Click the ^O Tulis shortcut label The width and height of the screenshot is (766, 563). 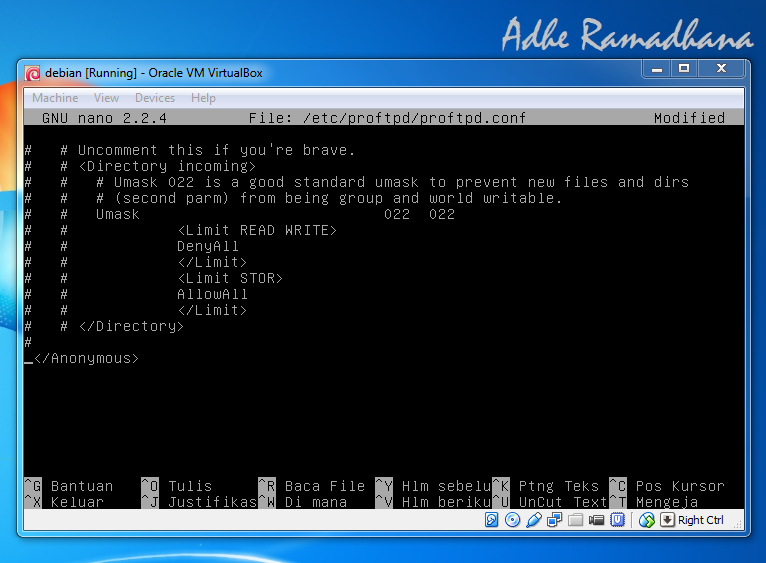click(177, 486)
